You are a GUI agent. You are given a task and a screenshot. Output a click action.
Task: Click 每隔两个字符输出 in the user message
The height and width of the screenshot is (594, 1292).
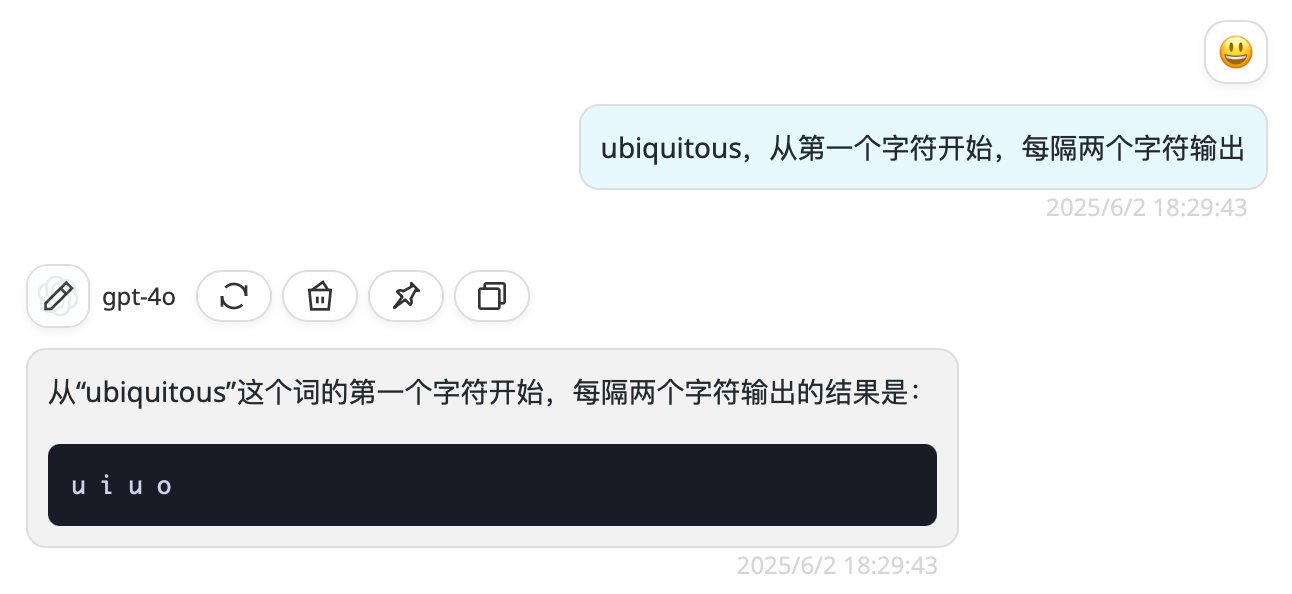pos(1133,150)
